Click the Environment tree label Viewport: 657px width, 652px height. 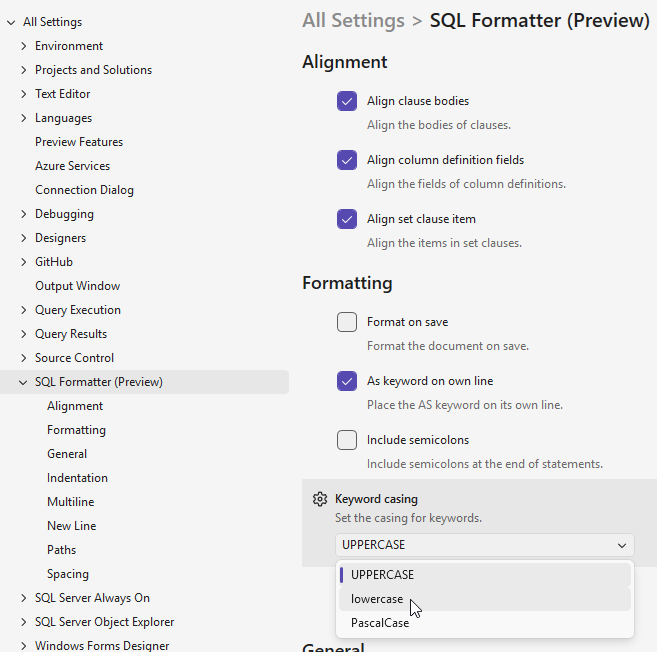pos(69,46)
